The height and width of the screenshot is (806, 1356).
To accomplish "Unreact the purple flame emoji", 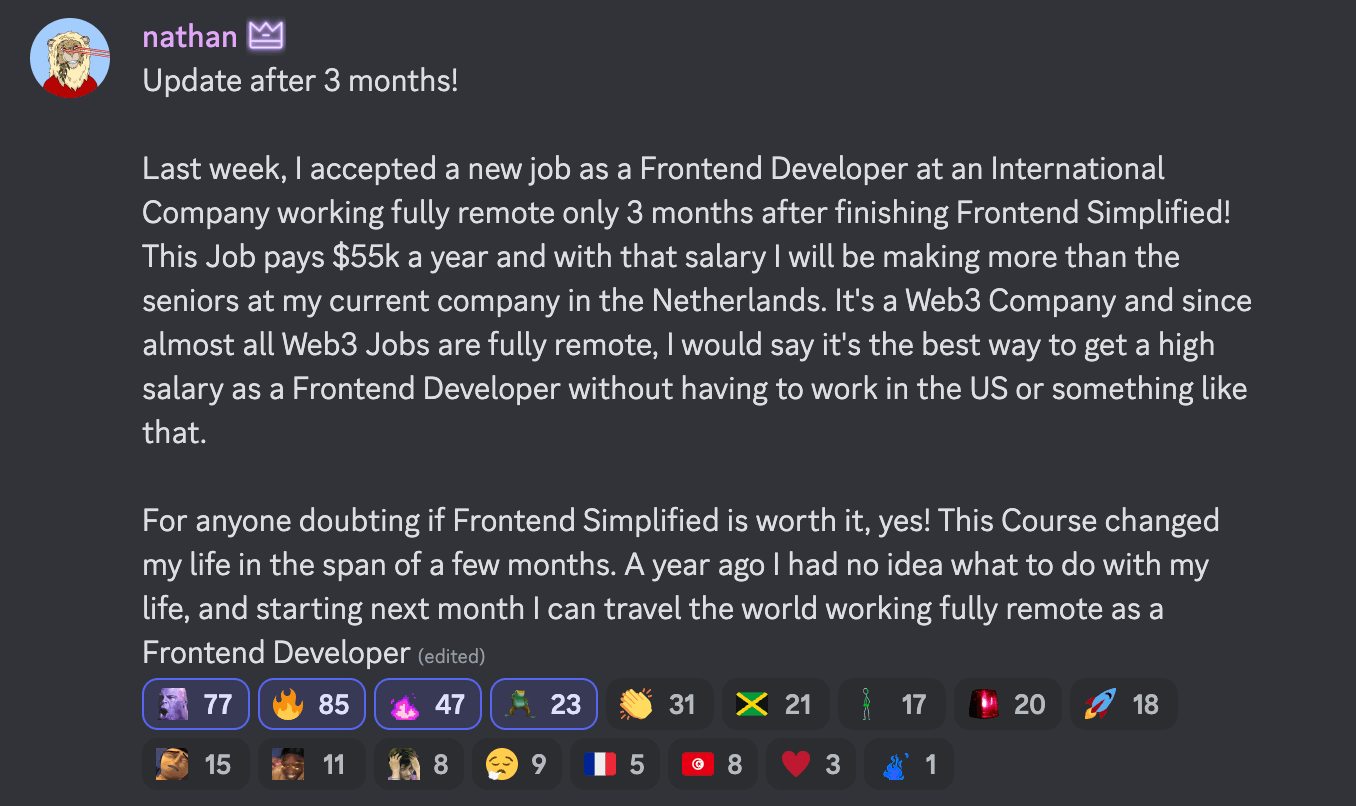I will pyautogui.click(x=428, y=704).
